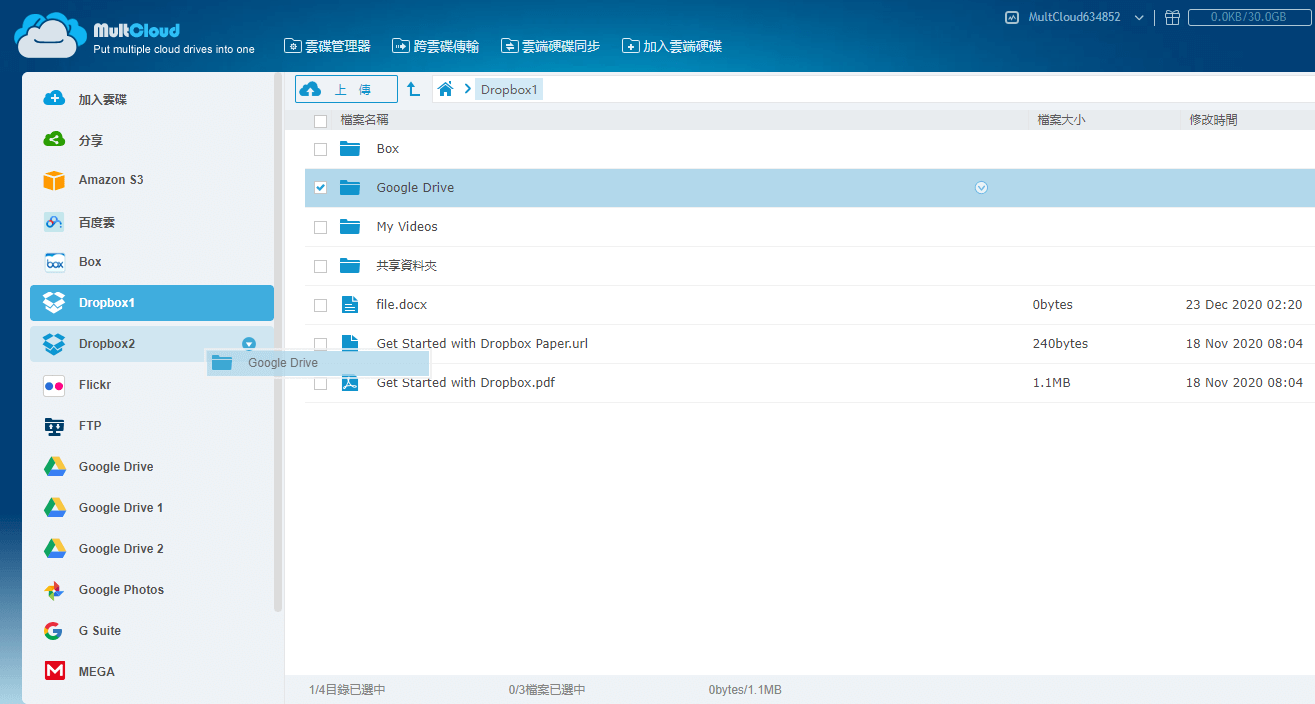Click the gift box icon in header
Image resolution: width=1315 pixels, height=704 pixels.
coord(1172,17)
